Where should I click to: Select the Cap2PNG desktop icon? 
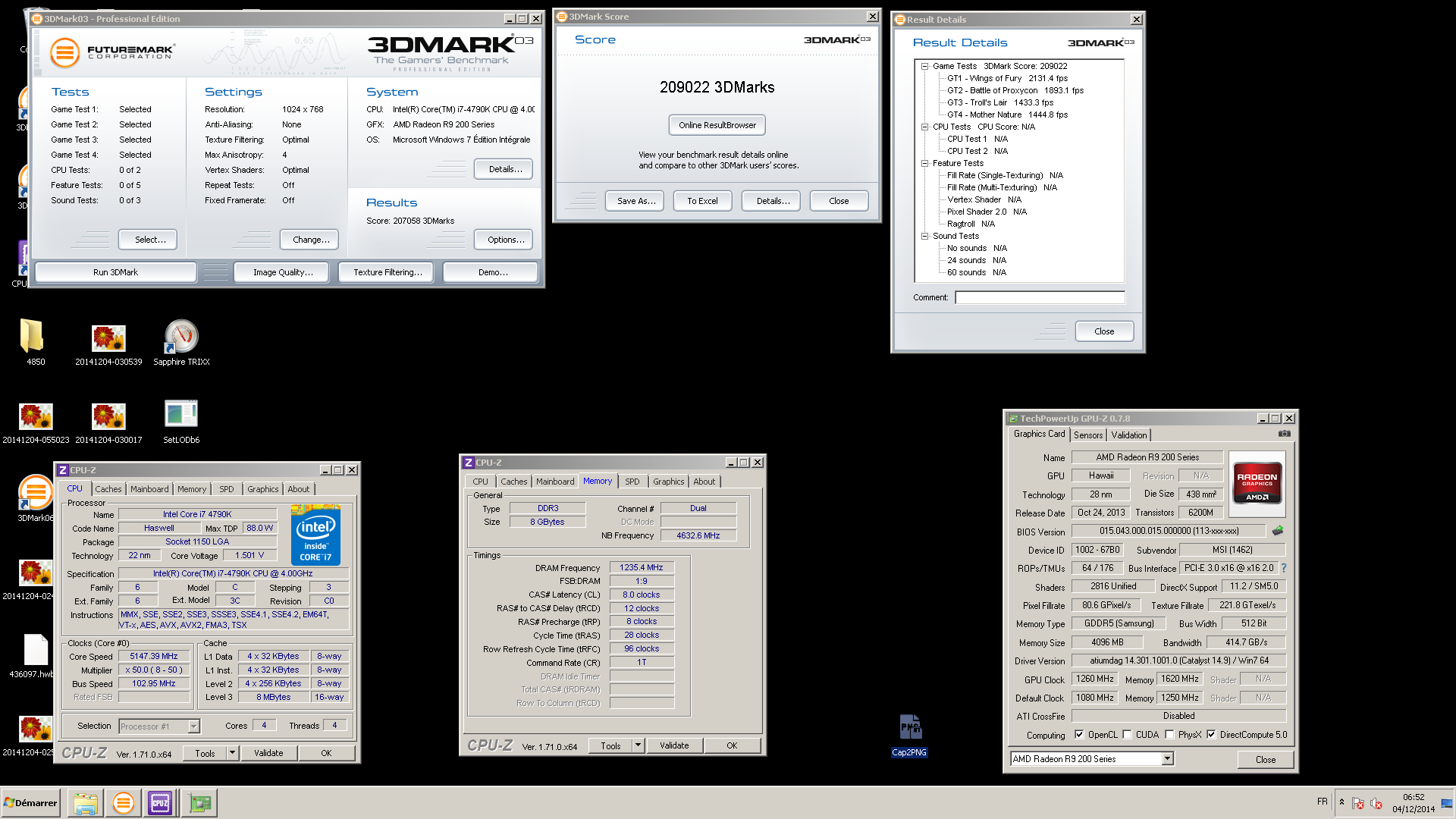coord(909,735)
